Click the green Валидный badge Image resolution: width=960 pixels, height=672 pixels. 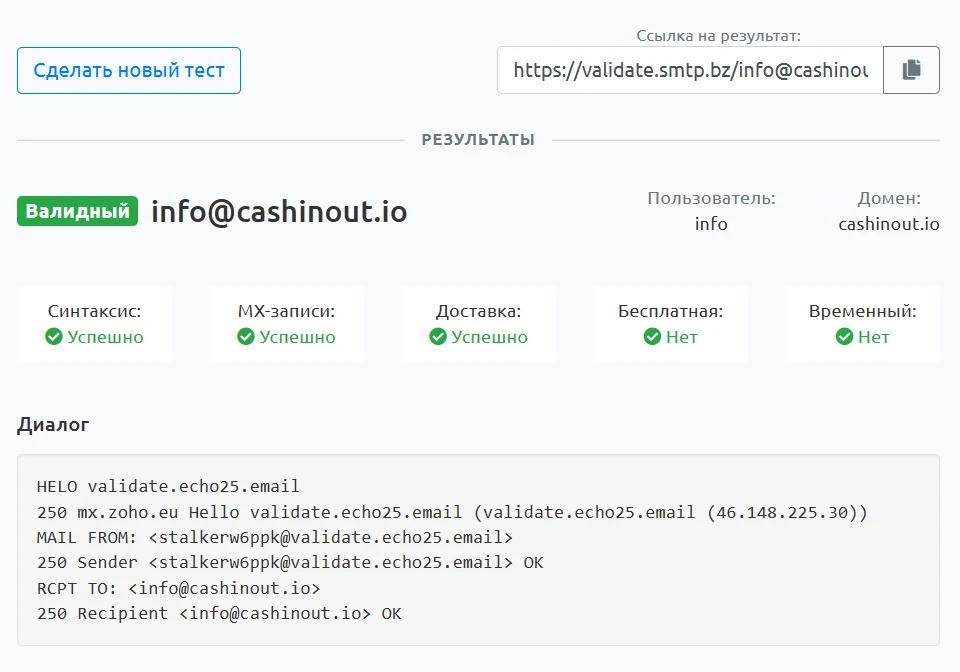[x=77, y=211]
